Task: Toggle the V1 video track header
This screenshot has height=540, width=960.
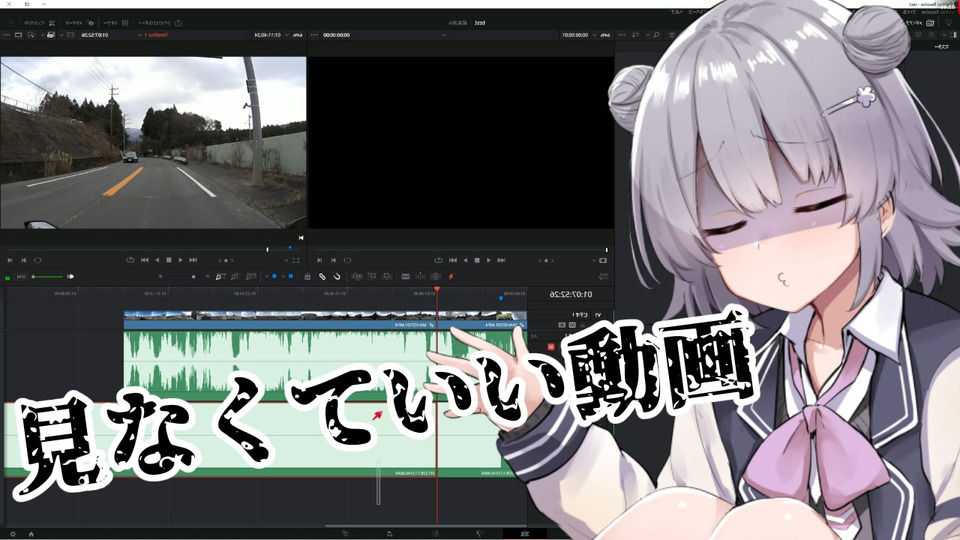Action: pos(598,315)
